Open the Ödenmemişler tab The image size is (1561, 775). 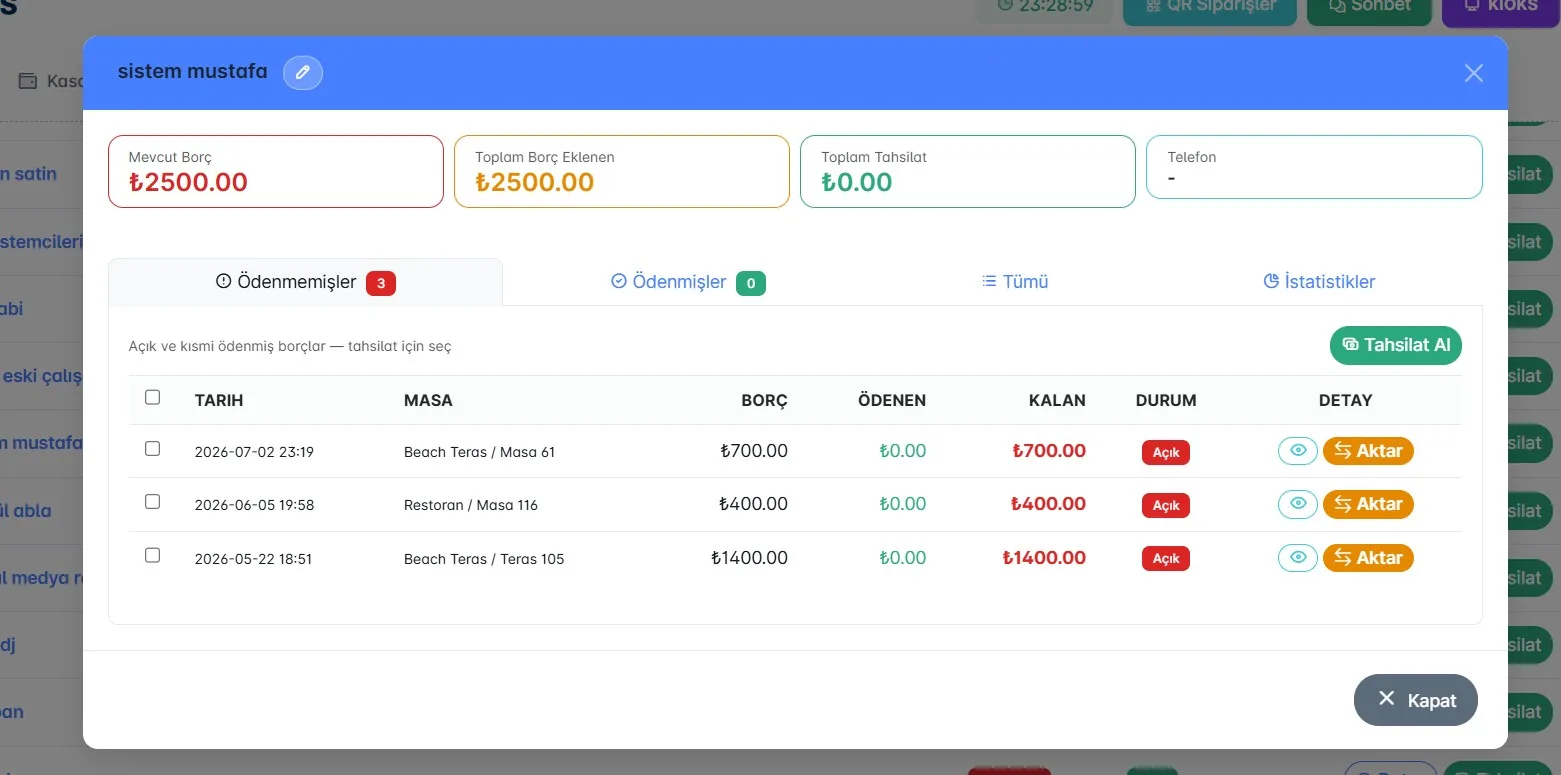(x=305, y=282)
